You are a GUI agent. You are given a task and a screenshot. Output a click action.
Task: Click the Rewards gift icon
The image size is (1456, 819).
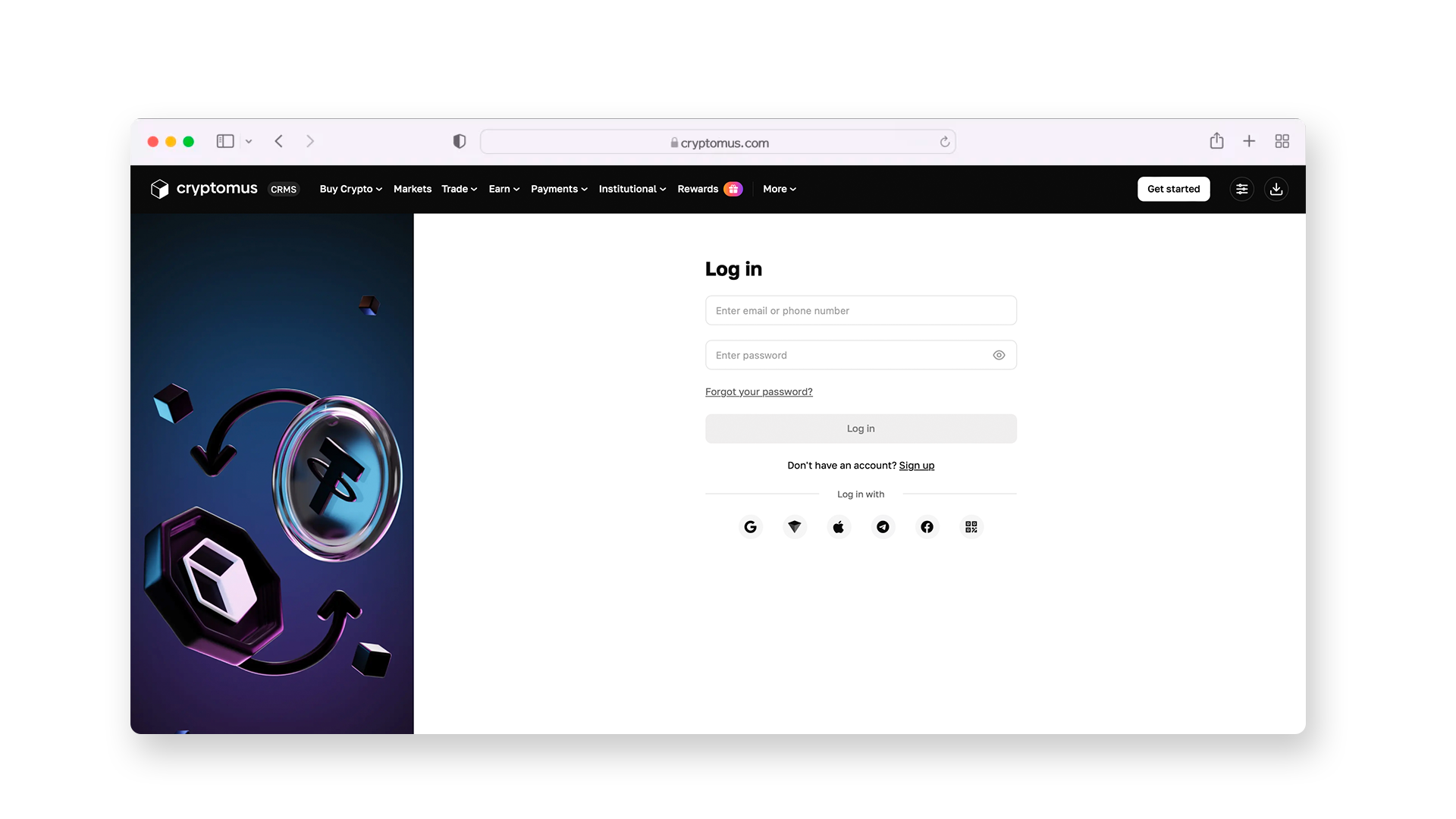pos(733,189)
